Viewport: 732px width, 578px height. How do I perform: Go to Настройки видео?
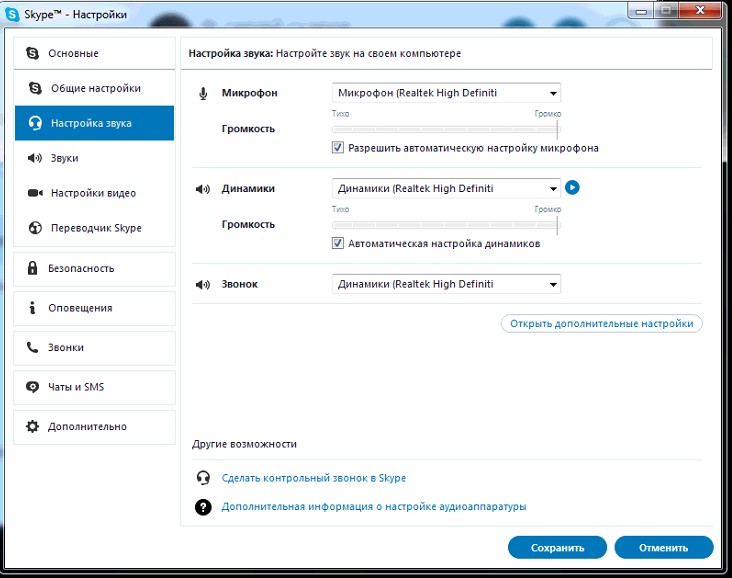(x=94, y=193)
